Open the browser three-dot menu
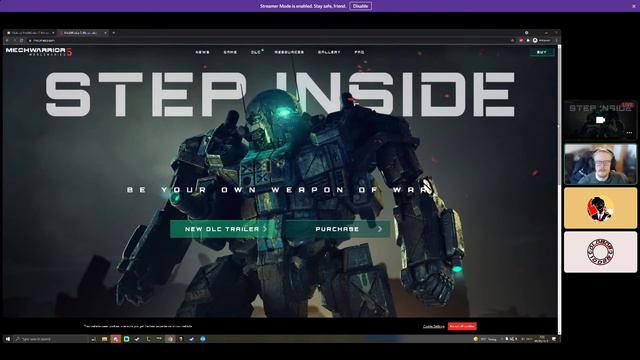 click(x=556, y=40)
